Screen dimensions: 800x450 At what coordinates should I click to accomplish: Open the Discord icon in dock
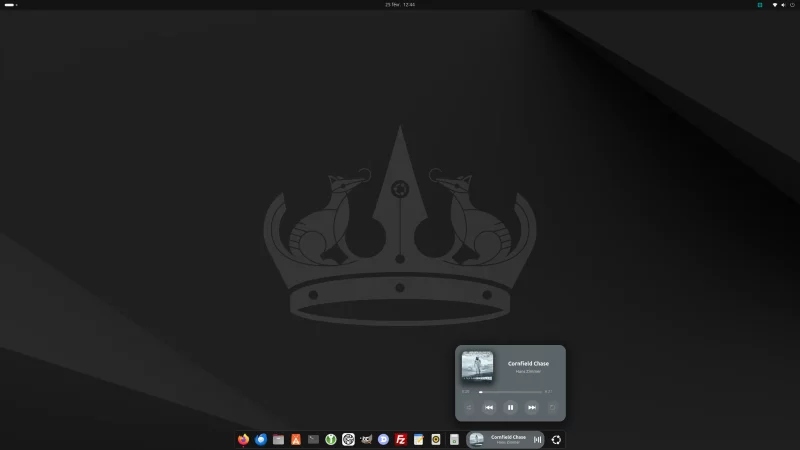(383, 439)
